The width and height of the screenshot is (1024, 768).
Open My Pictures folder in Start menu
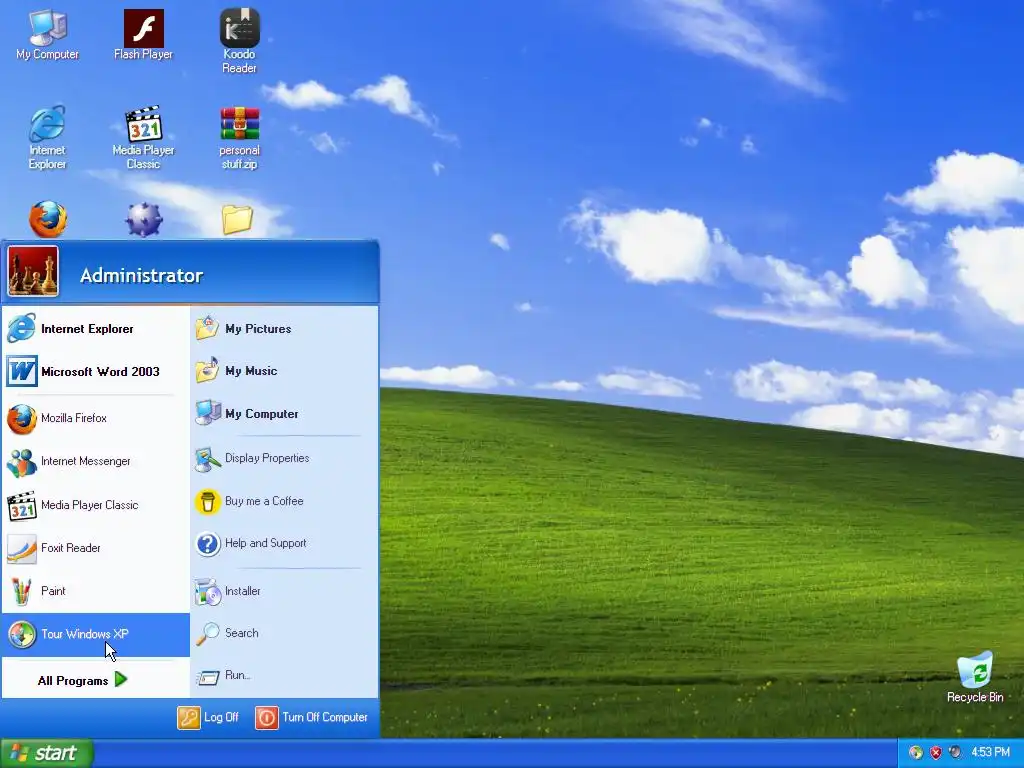(x=283, y=328)
